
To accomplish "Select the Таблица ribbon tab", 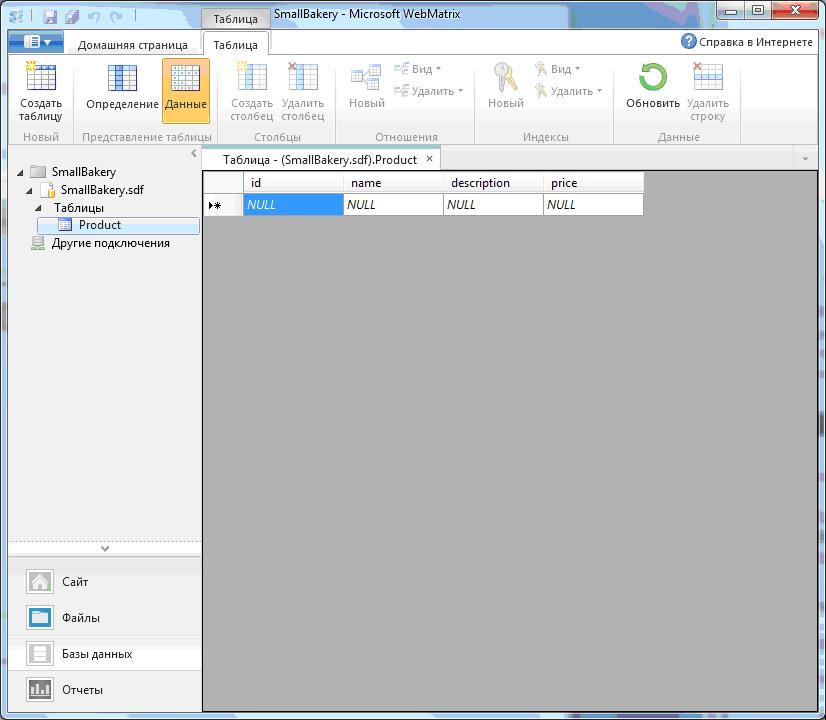I will (235, 45).
